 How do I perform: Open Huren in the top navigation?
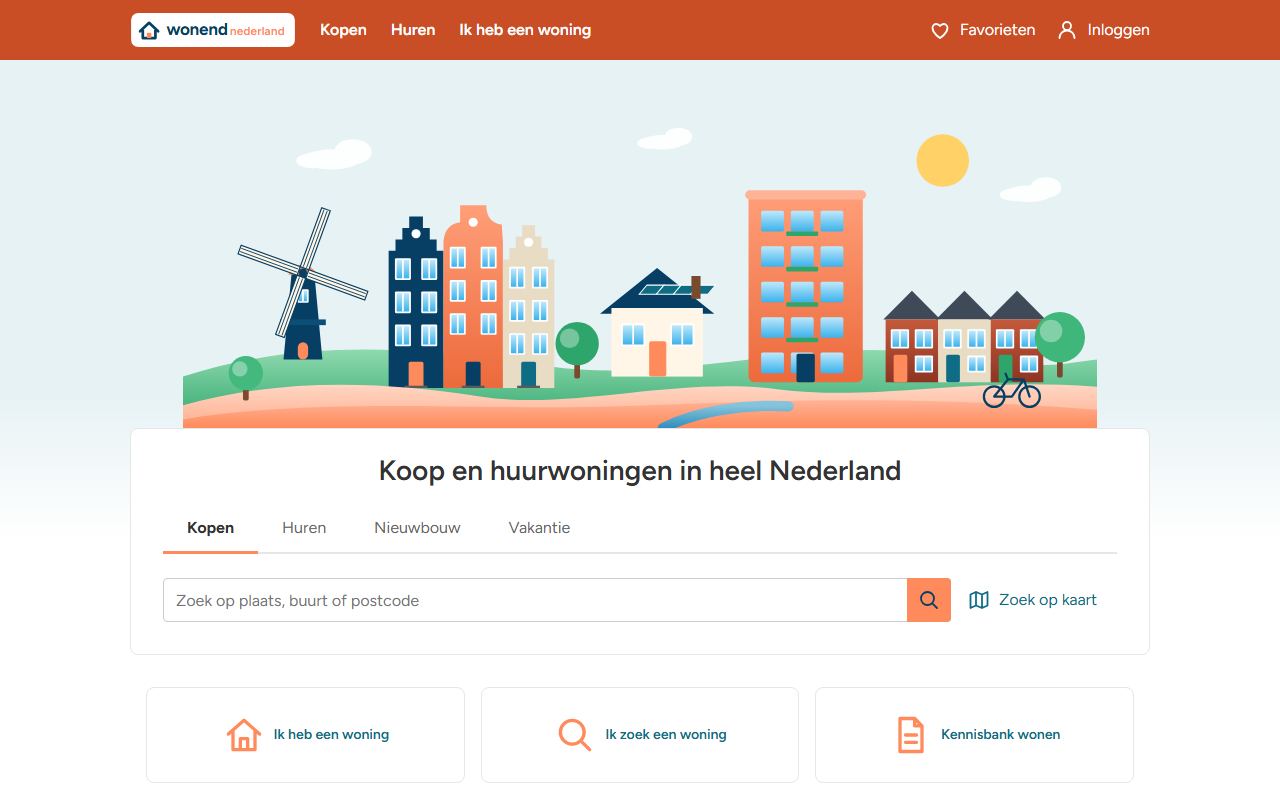(x=413, y=30)
